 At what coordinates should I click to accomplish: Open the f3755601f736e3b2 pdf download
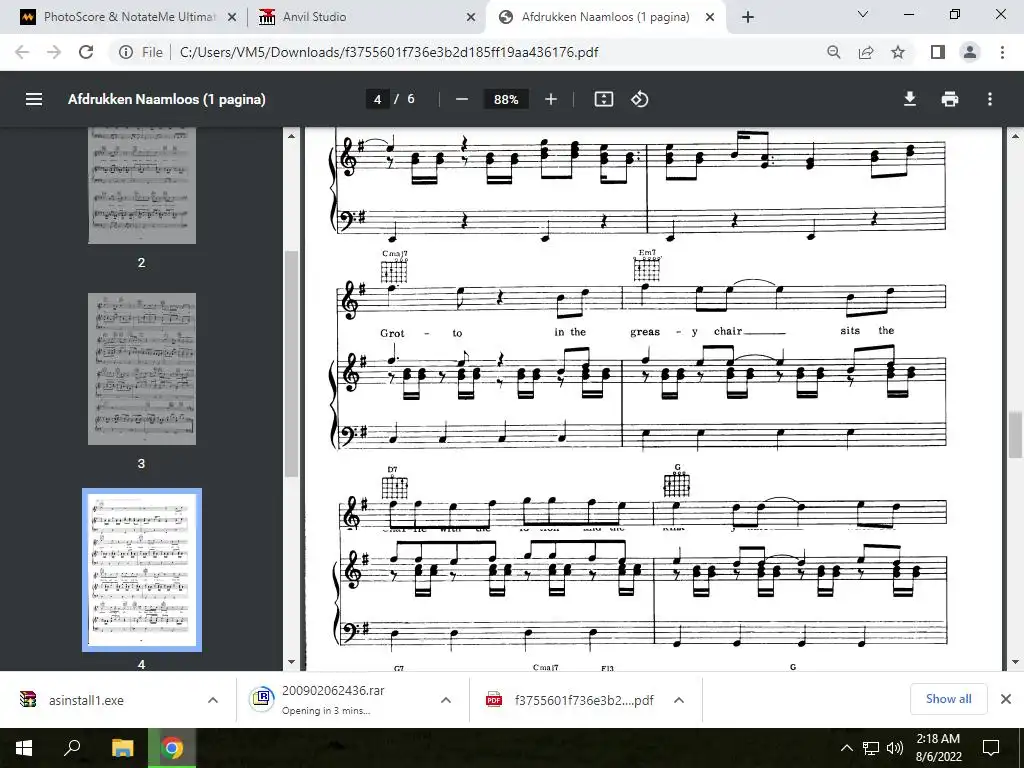(569, 700)
